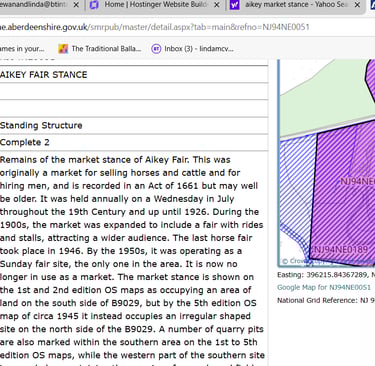Click the Easting coordinate text
Image resolution: width=375 pixels, height=366 pixels.
pyautogui.click(x=326, y=275)
